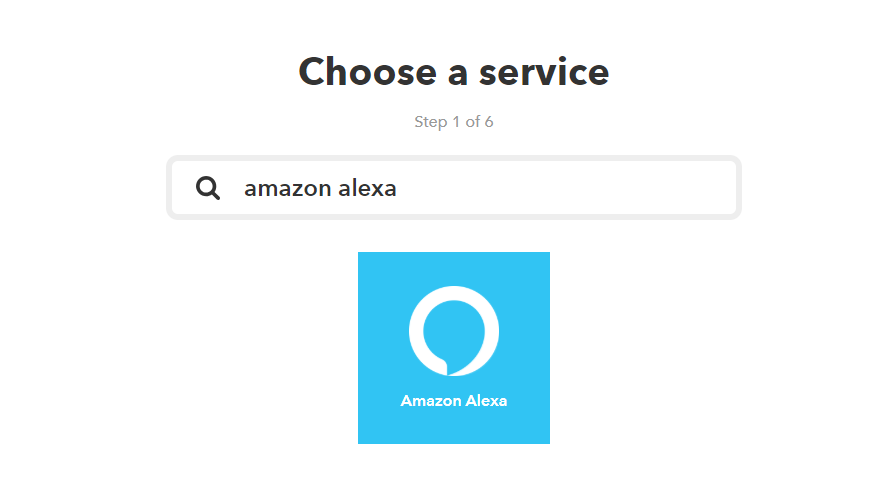Focus the service search input field
This screenshot has width=886, height=501.
[454, 188]
